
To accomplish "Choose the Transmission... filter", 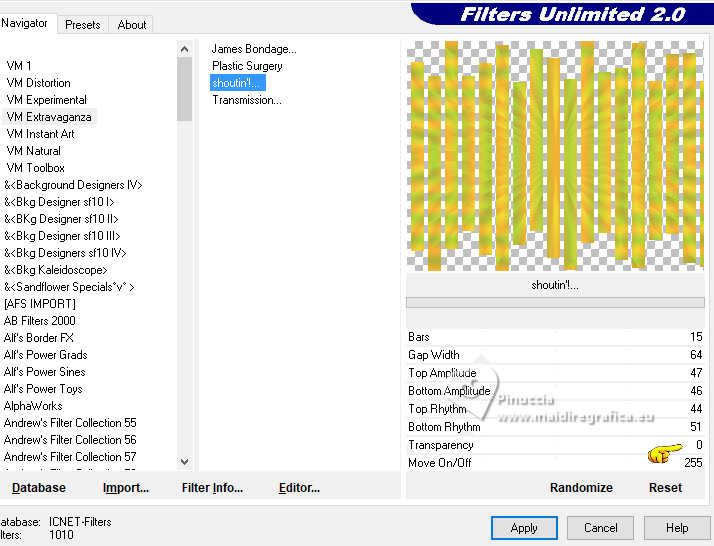I will coord(247,100).
